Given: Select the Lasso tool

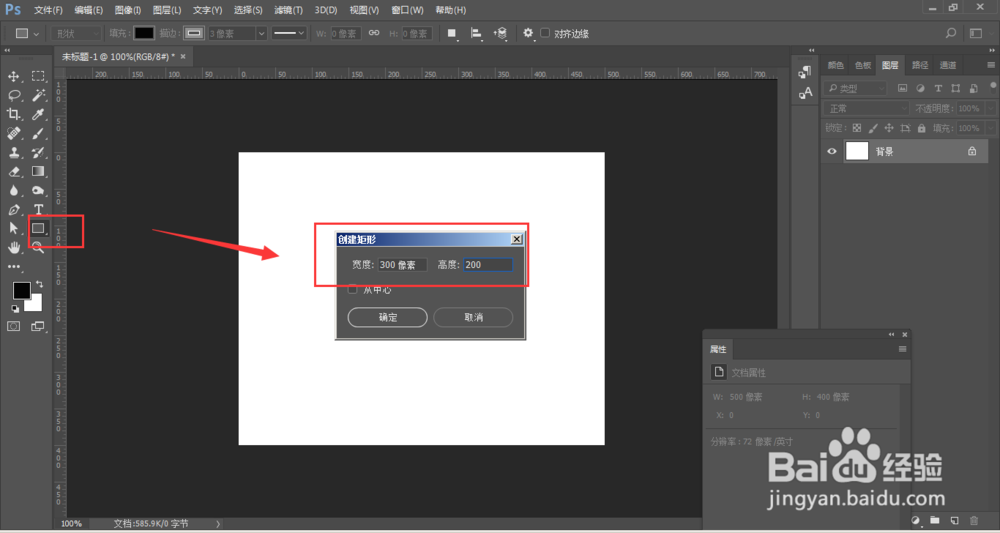Looking at the screenshot, I should point(13,96).
